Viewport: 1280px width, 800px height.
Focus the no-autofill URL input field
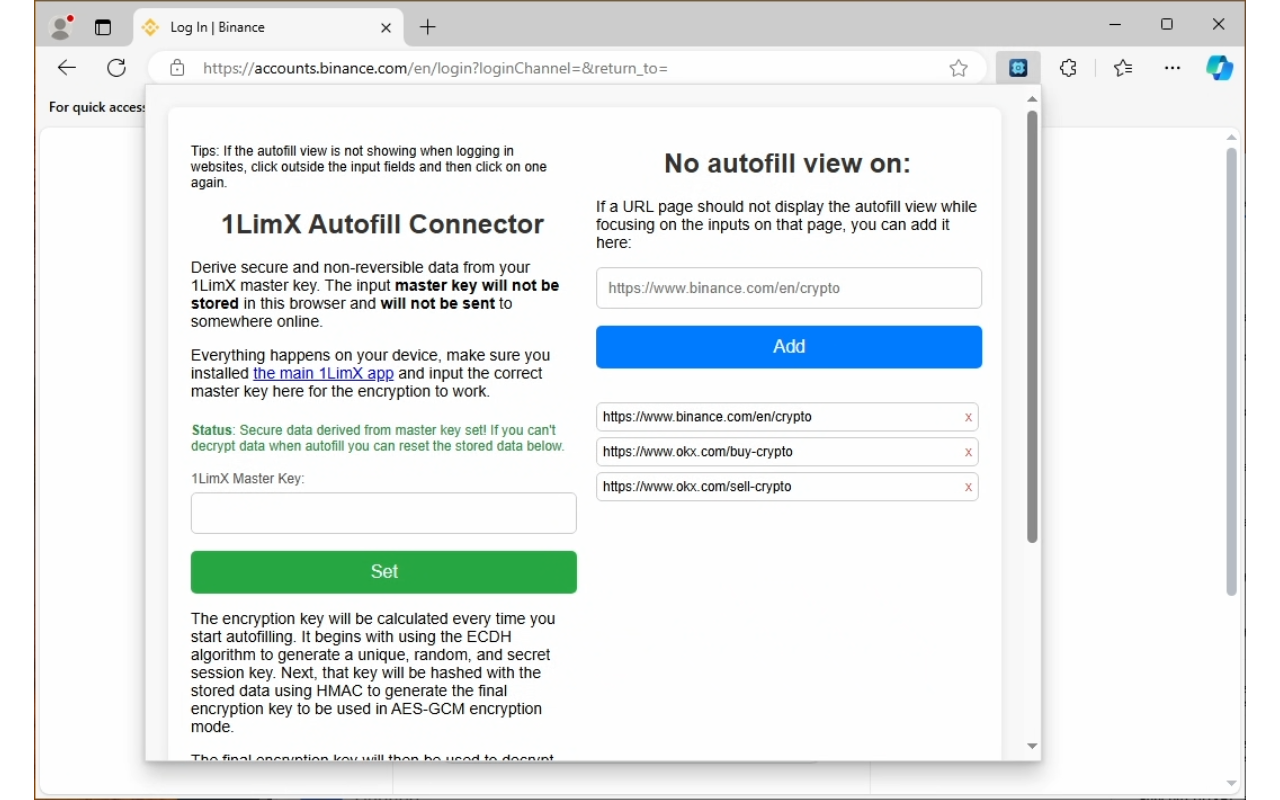[x=789, y=288]
